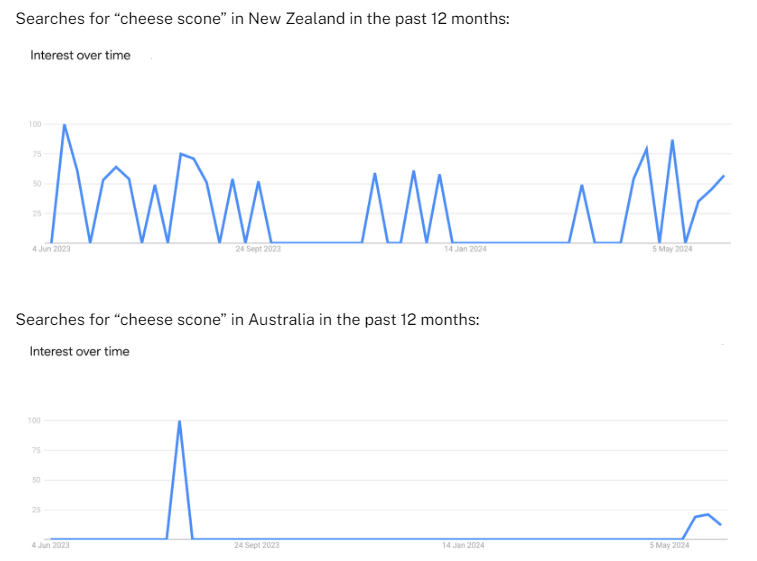Screen dimensions: 757x561
Task: Select the "24 Sept 2023" label on Australia chart
Action: [258, 545]
